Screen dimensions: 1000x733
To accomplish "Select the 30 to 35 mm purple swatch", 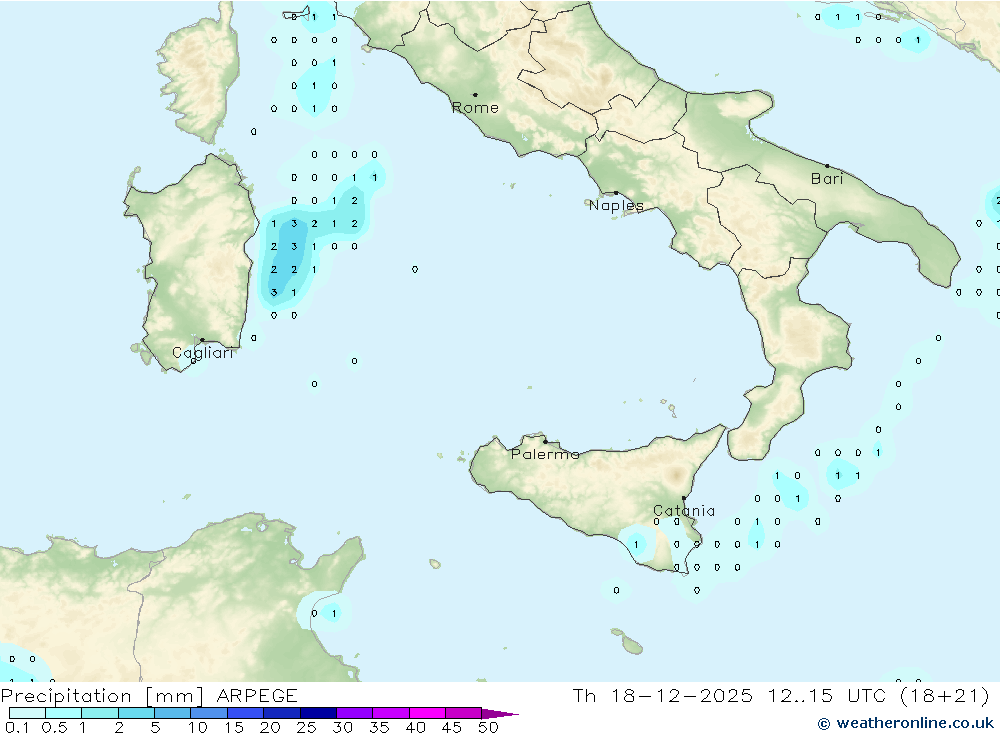I will 354,713.
